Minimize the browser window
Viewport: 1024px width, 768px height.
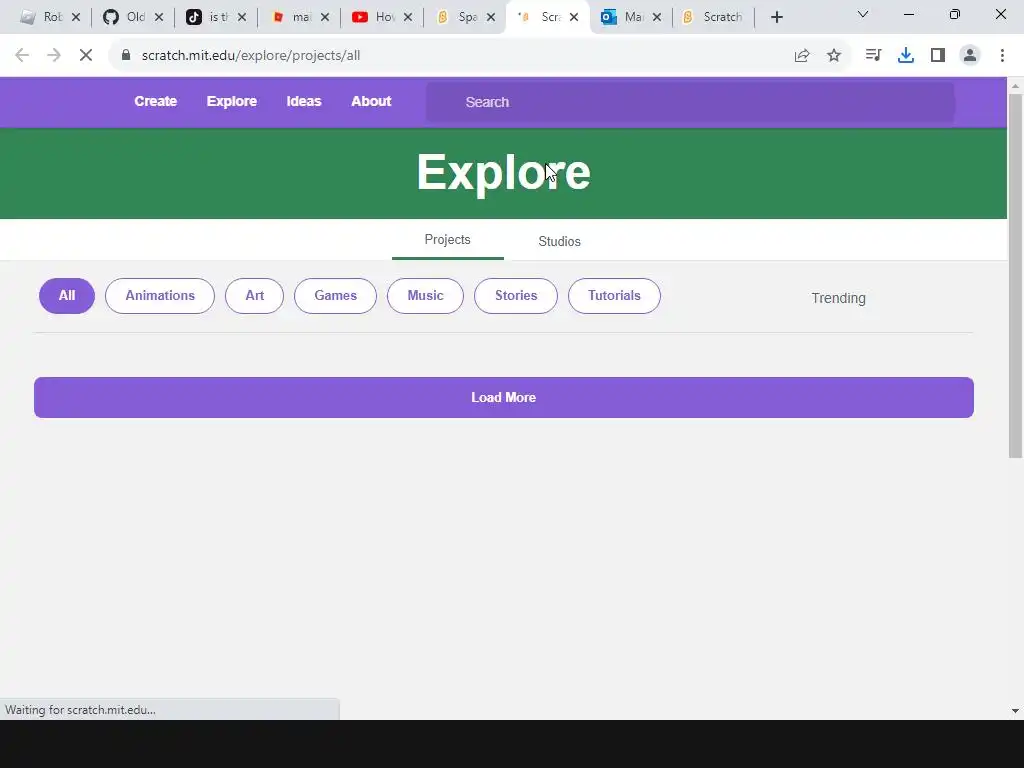[x=908, y=14]
